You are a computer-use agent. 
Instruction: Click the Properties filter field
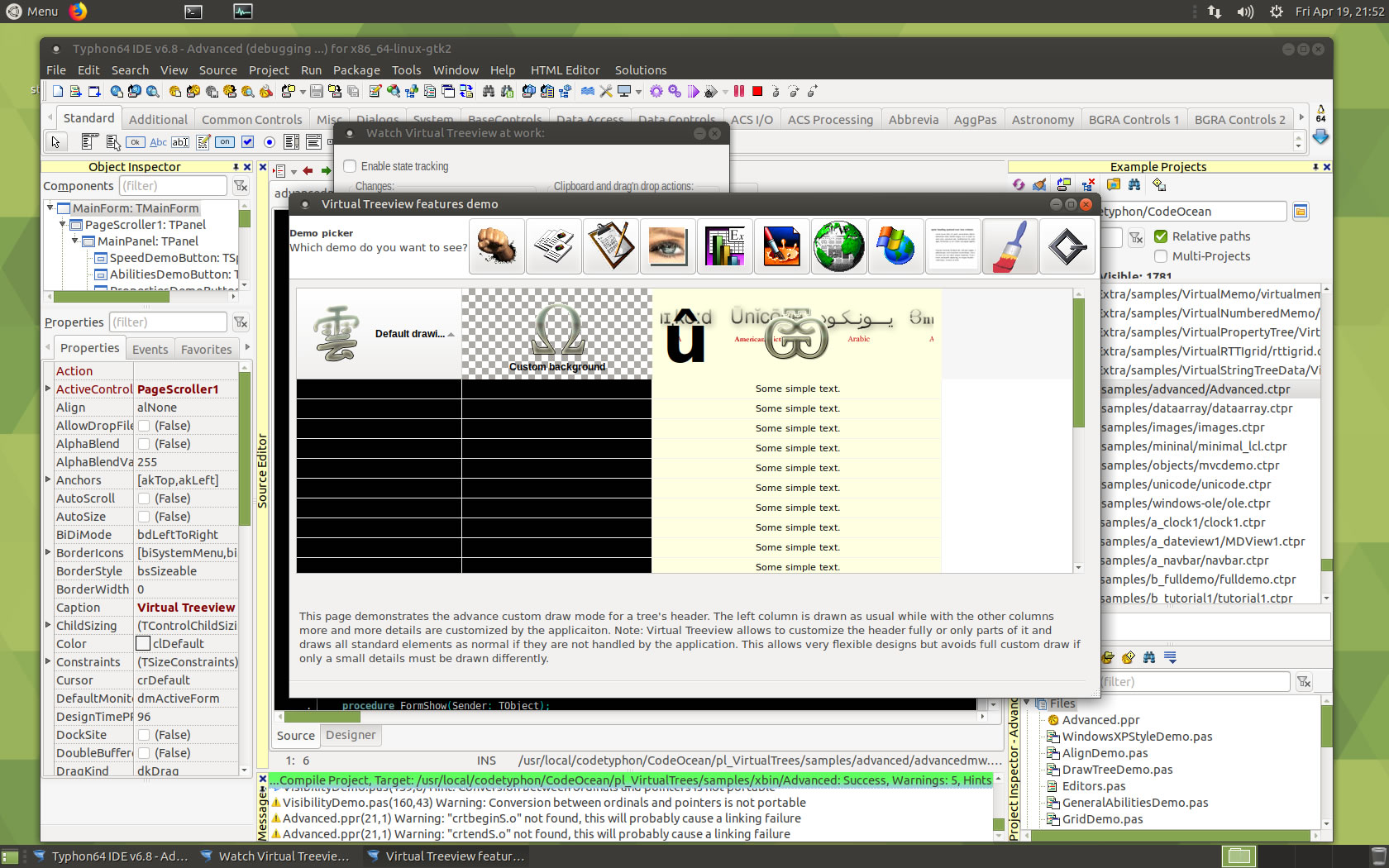tap(168, 322)
